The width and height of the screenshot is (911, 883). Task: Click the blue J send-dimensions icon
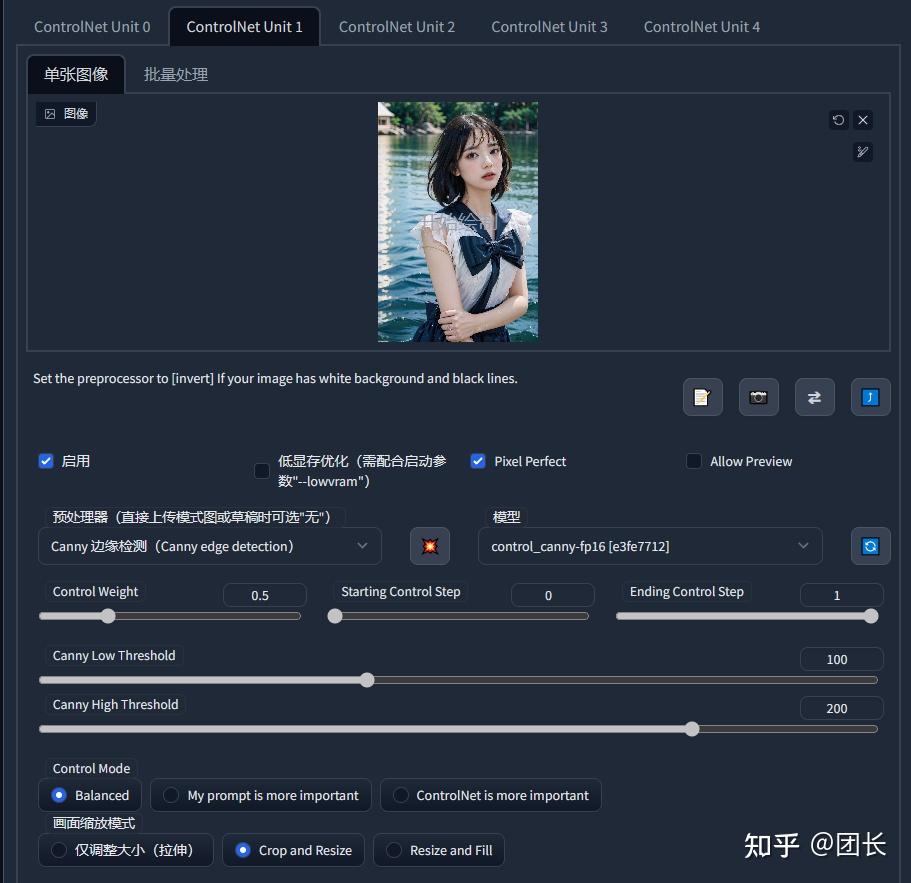[x=870, y=396]
